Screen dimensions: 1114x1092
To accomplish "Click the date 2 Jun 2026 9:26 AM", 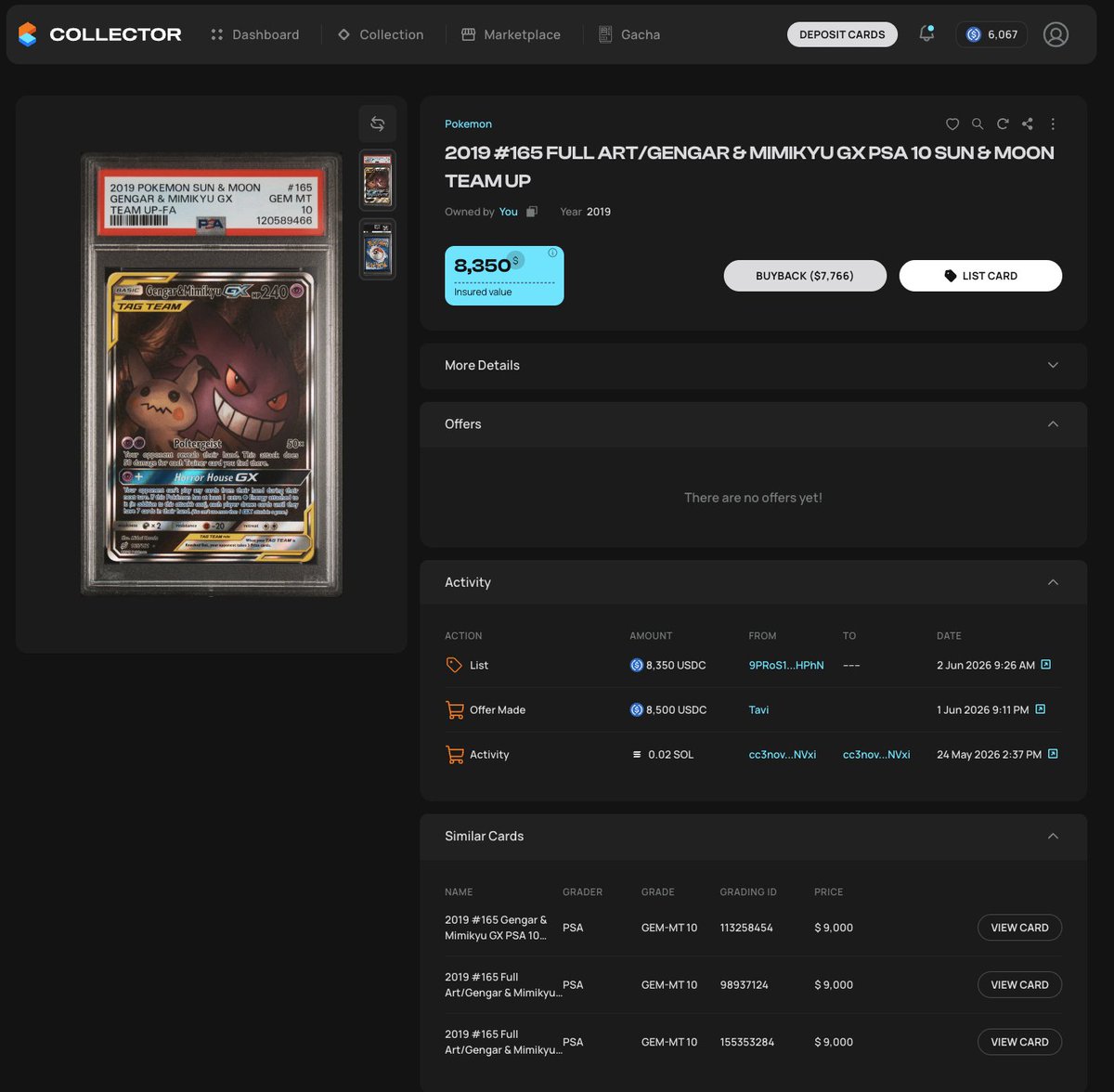I will [x=986, y=665].
